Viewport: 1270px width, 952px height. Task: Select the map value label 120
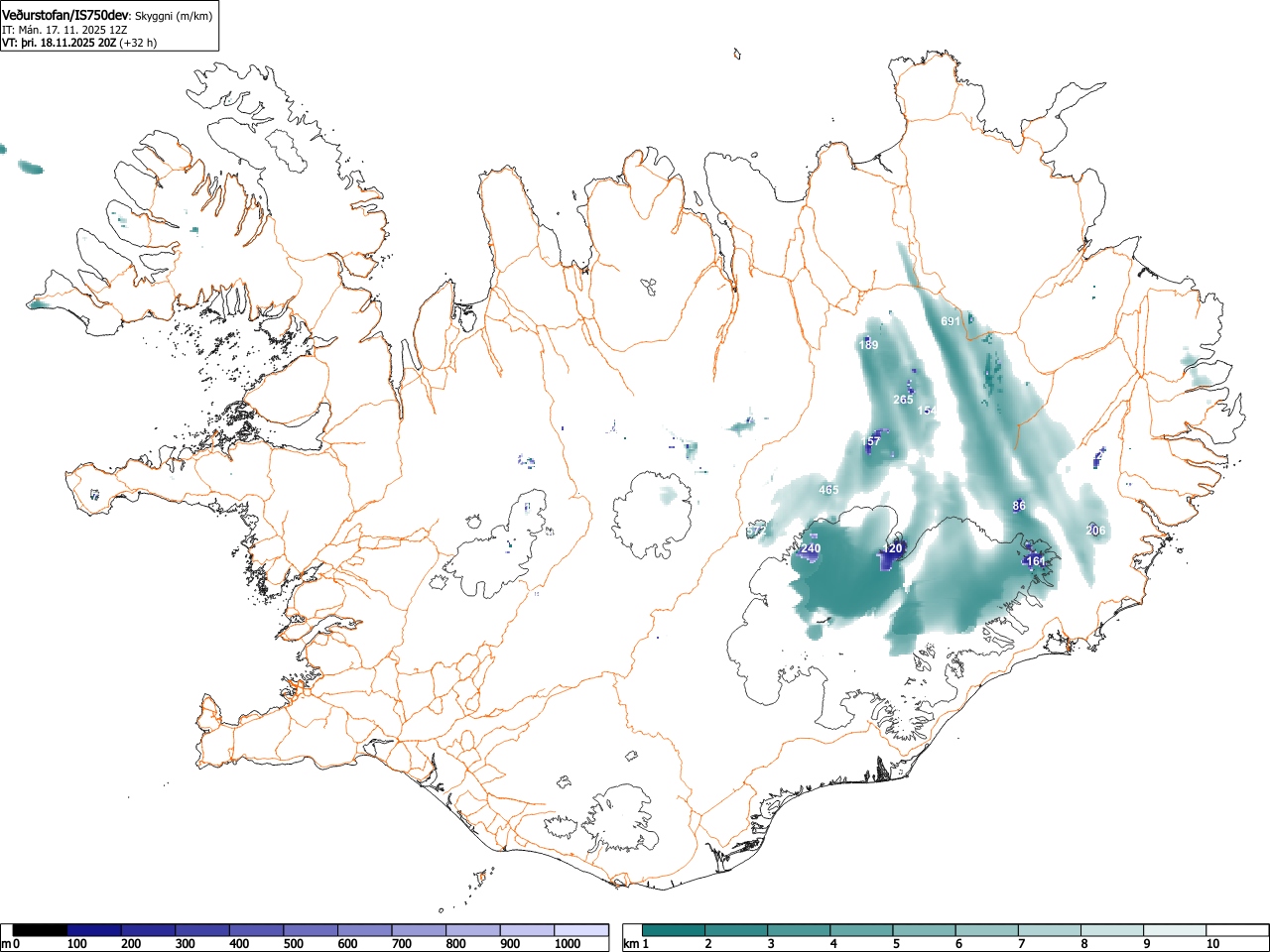click(893, 548)
